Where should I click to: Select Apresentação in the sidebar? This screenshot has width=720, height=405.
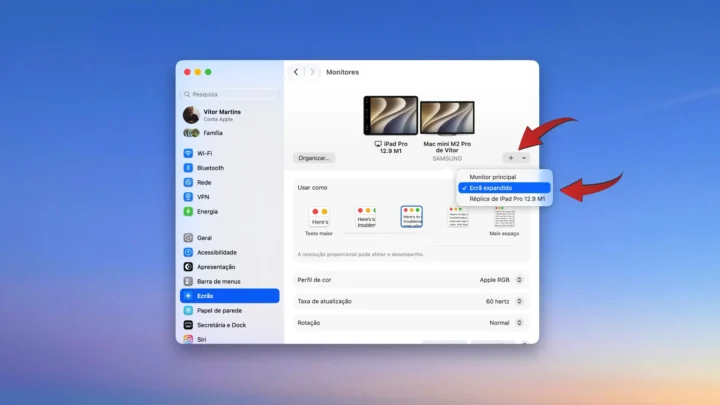tap(230, 267)
